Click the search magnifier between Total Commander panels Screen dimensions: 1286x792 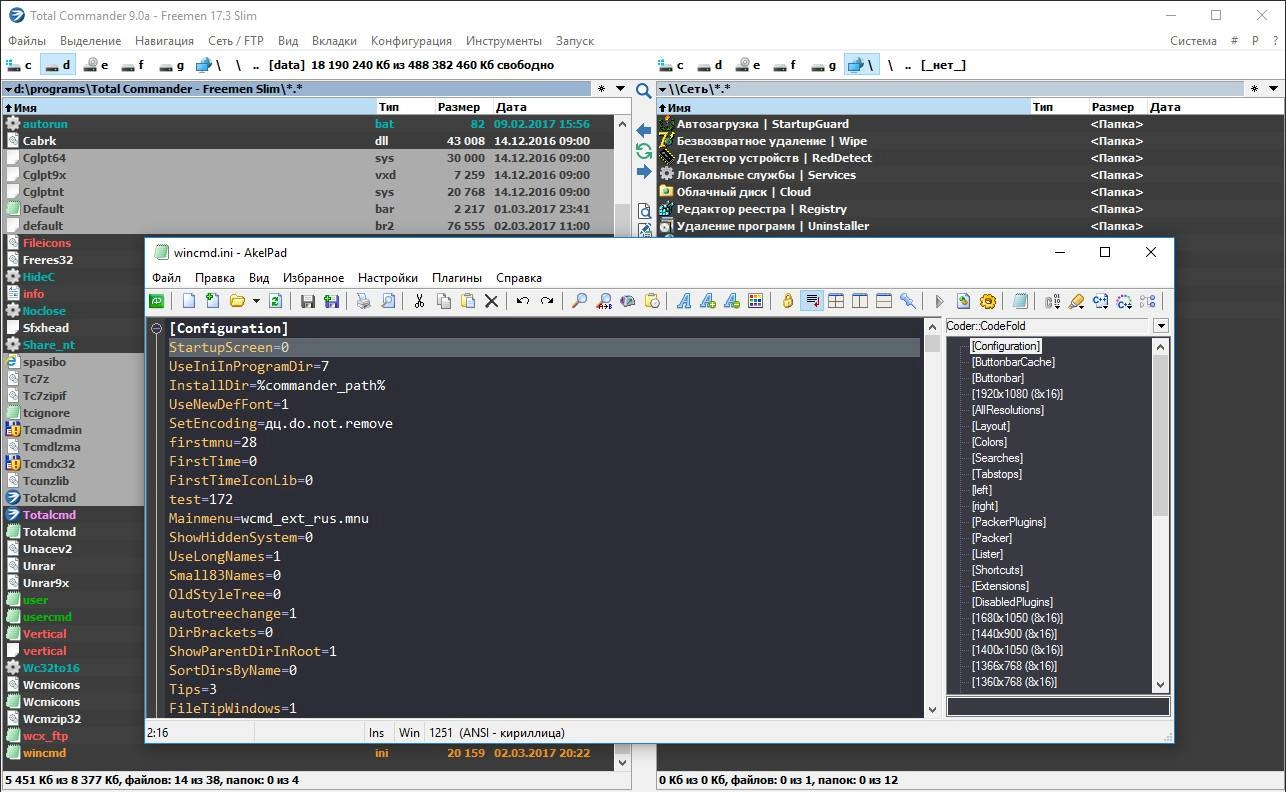click(644, 90)
